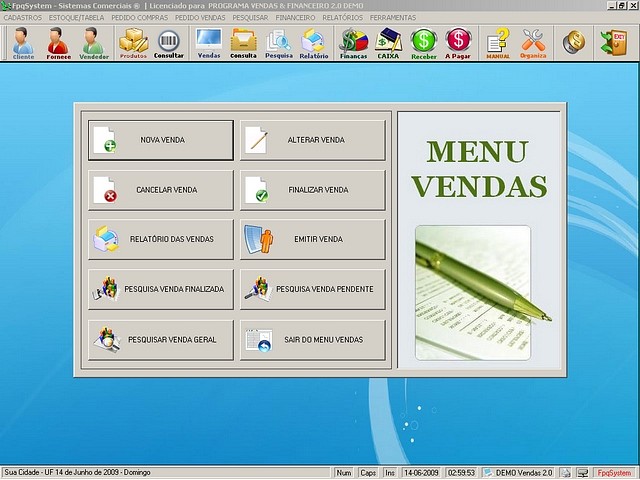Open the MANUAL help icon
Viewport: 640px width, 480px height.
[x=498, y=43]
